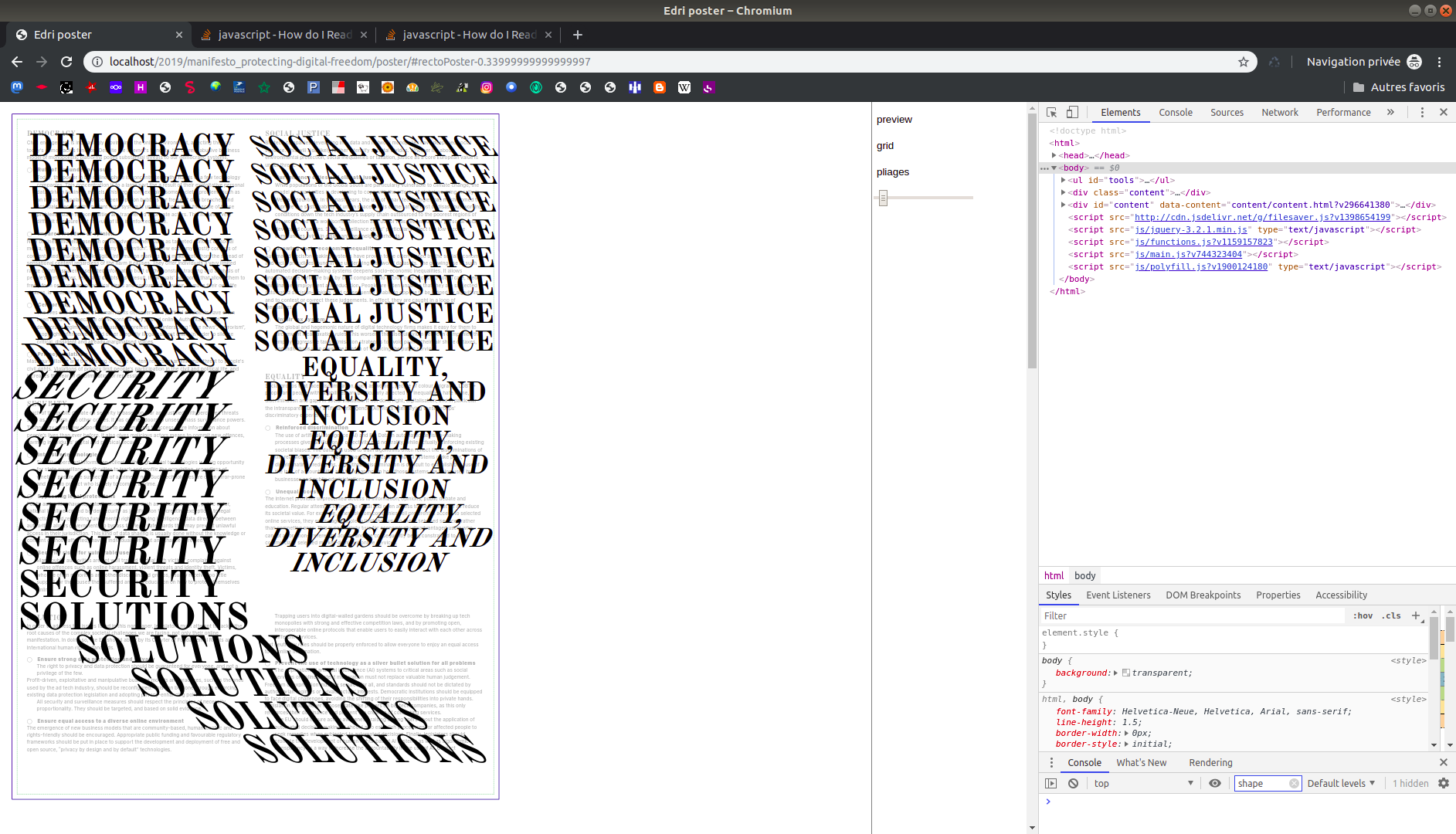Screen dimensions: 1456x834
Task: Reload the page with the refresh icon
Action: [66, 62]
